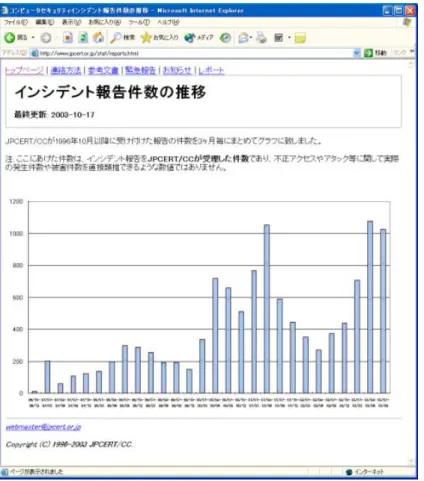Click the アドレス(D) address bar label
Viewport: 424px width, 481px height.
(x=14, y=53)
